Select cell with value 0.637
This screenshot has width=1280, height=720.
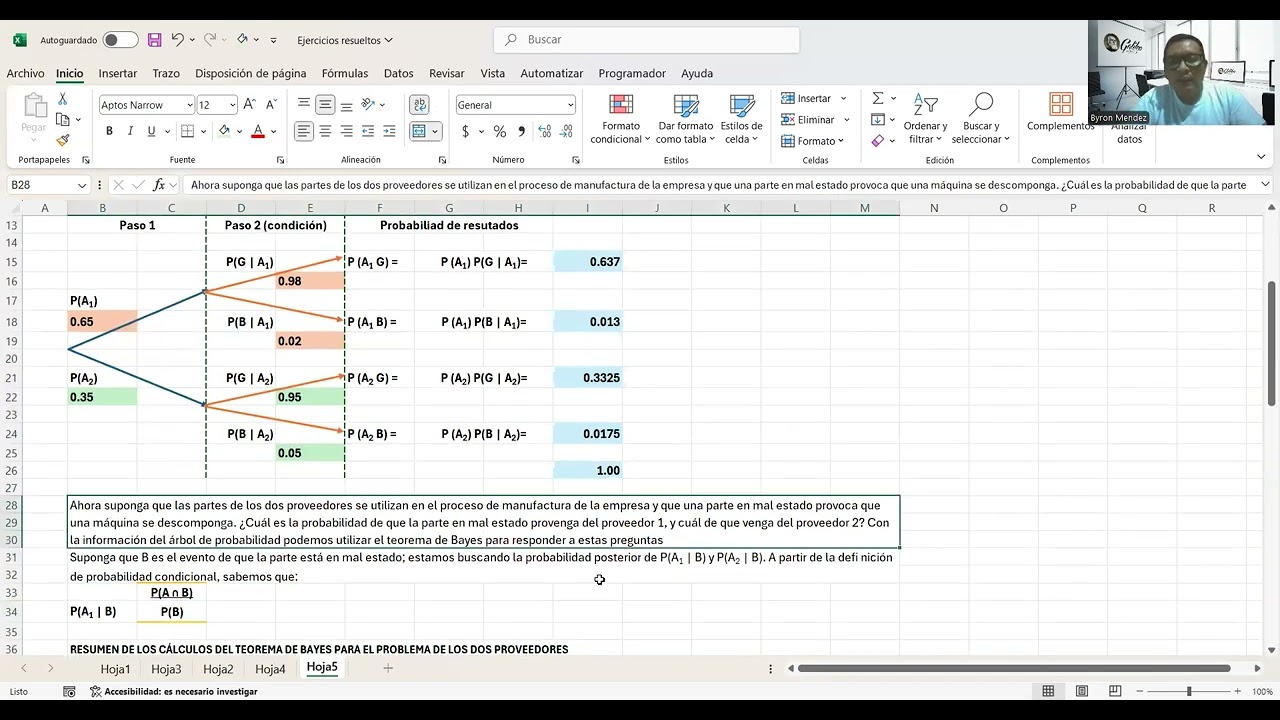point(587,262)
